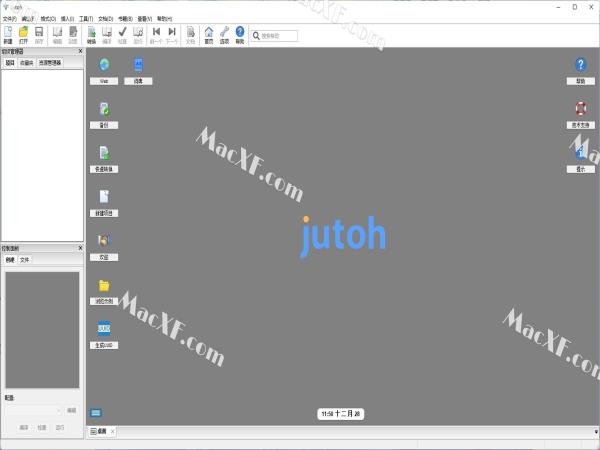Close the organizer panel with its X
The image size is (600, 450).
click(80, 51)
